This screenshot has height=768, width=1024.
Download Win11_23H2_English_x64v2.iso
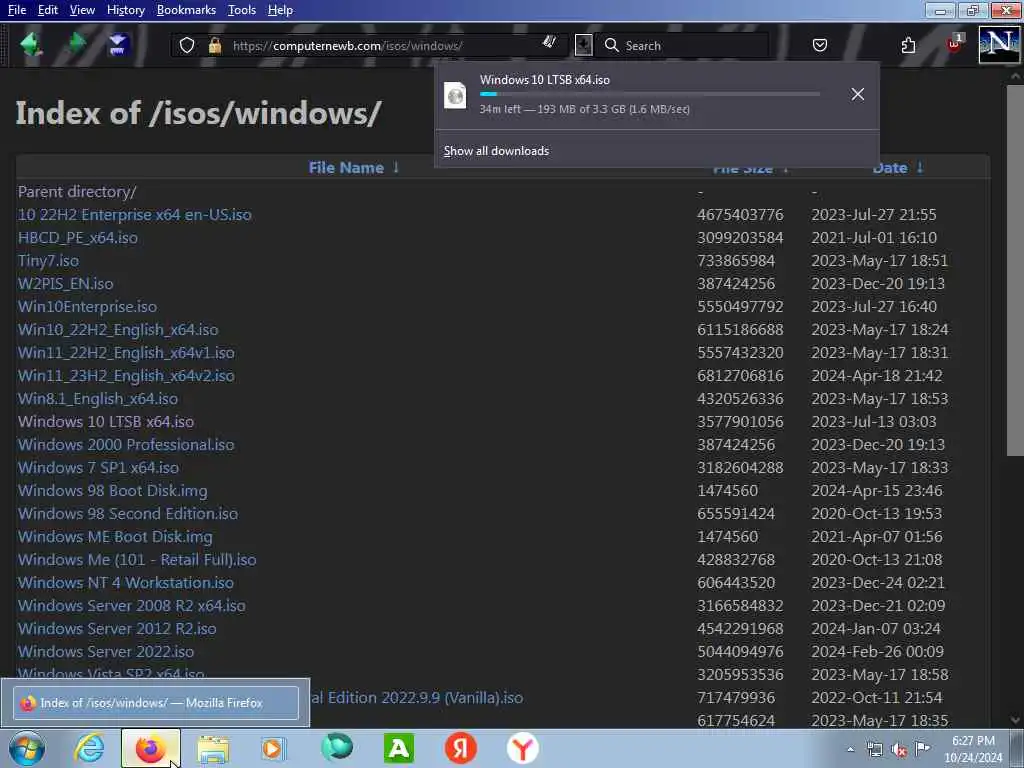click(x=126, y=376)
